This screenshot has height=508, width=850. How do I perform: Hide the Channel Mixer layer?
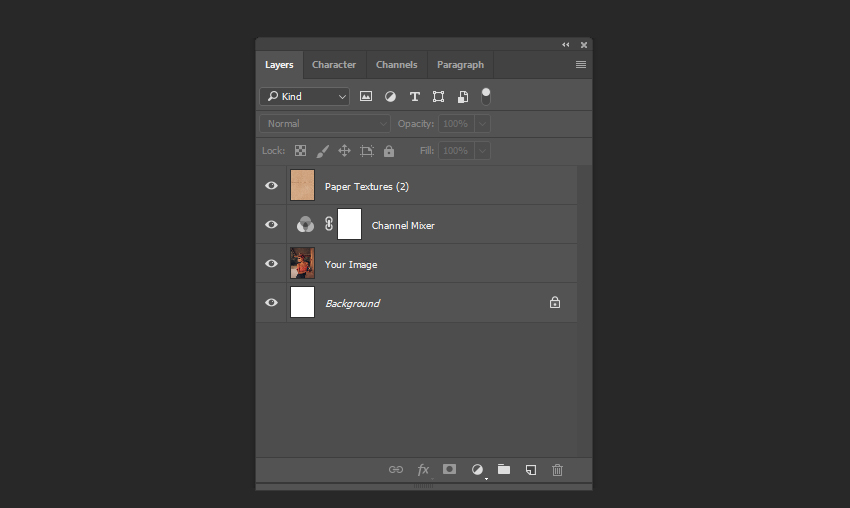coord(272,224)
